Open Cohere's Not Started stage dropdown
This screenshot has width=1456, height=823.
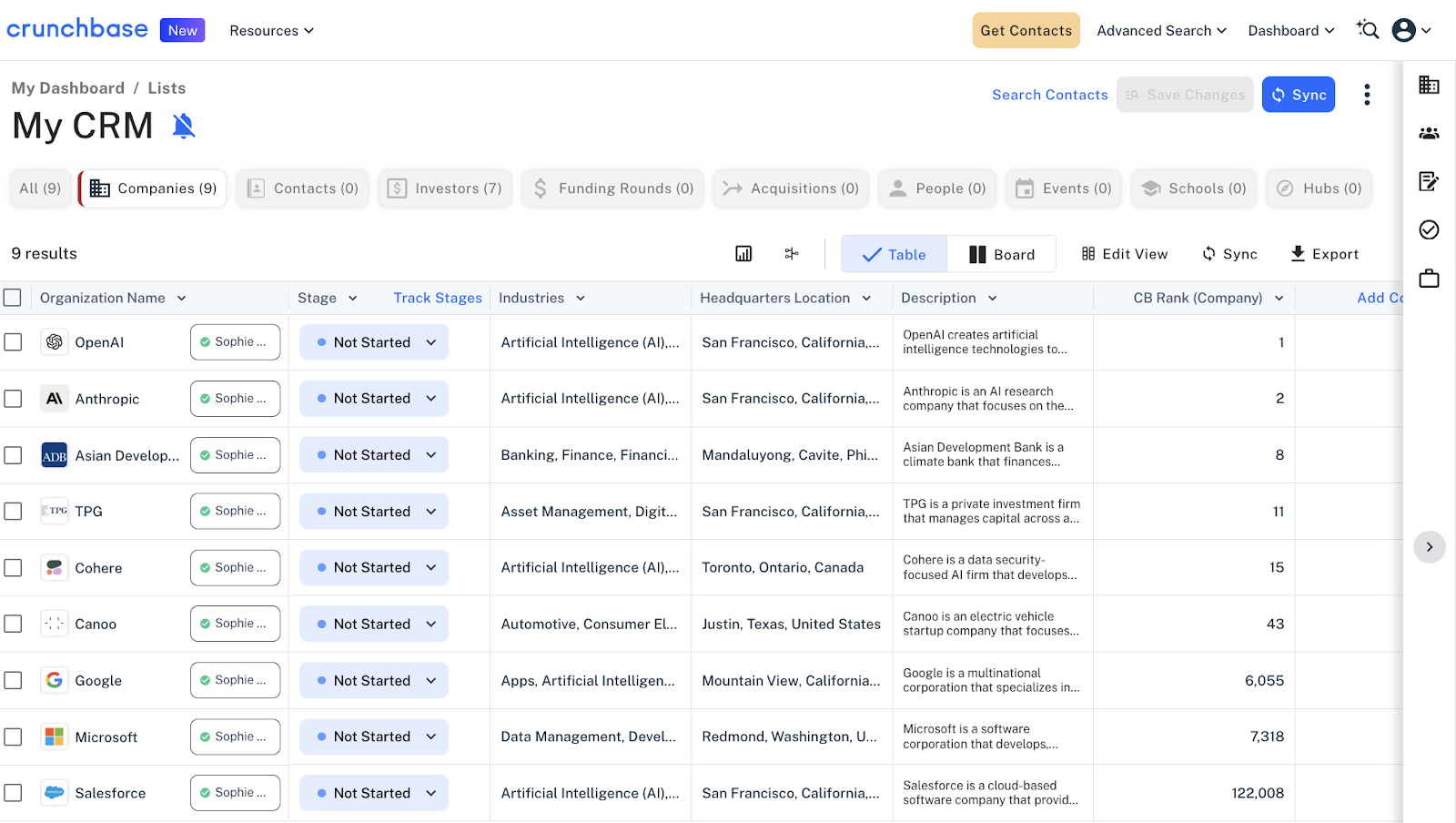coord(374,567)
